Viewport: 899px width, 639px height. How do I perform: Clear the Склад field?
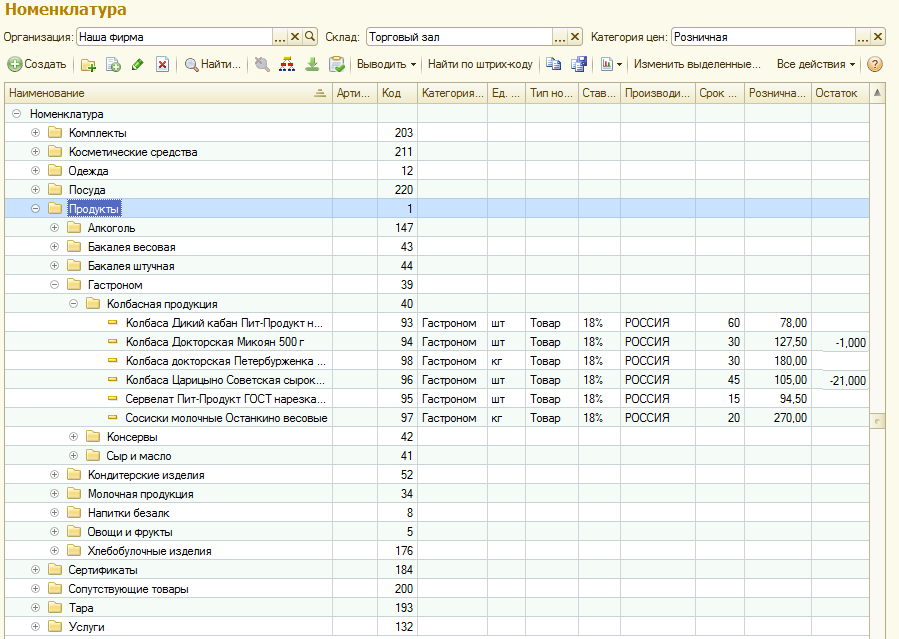click(x=575, y=37)
